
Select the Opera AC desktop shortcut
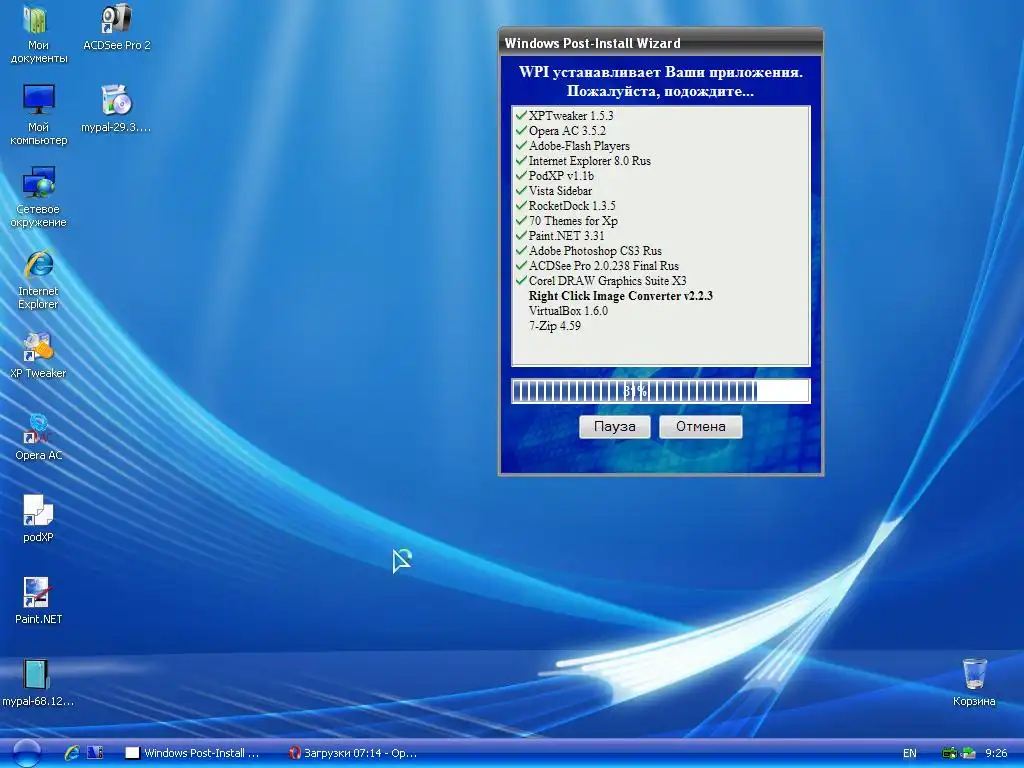point(38,437)
